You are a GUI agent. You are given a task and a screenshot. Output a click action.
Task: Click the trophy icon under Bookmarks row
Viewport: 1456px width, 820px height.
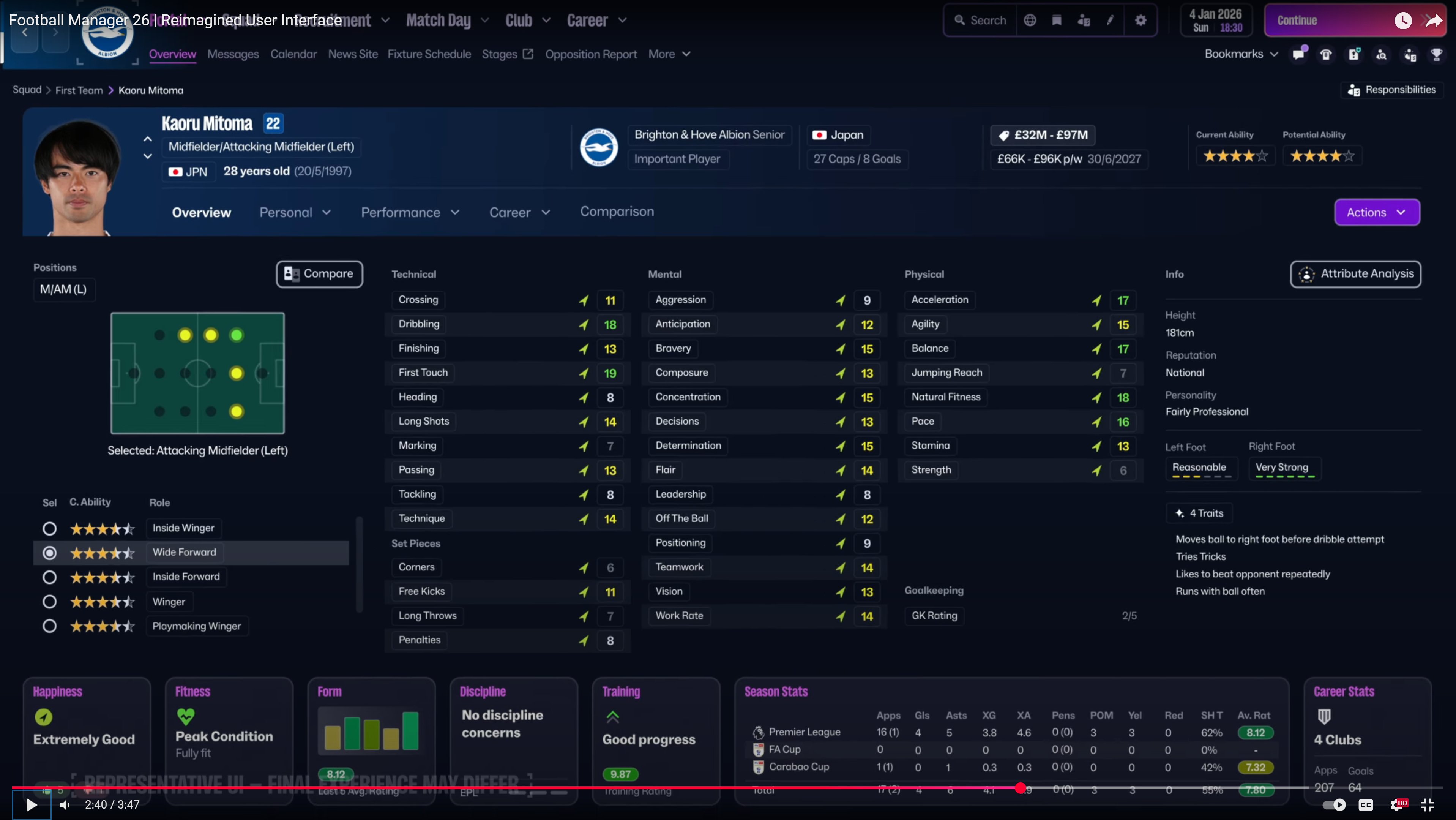point(1436,54)
